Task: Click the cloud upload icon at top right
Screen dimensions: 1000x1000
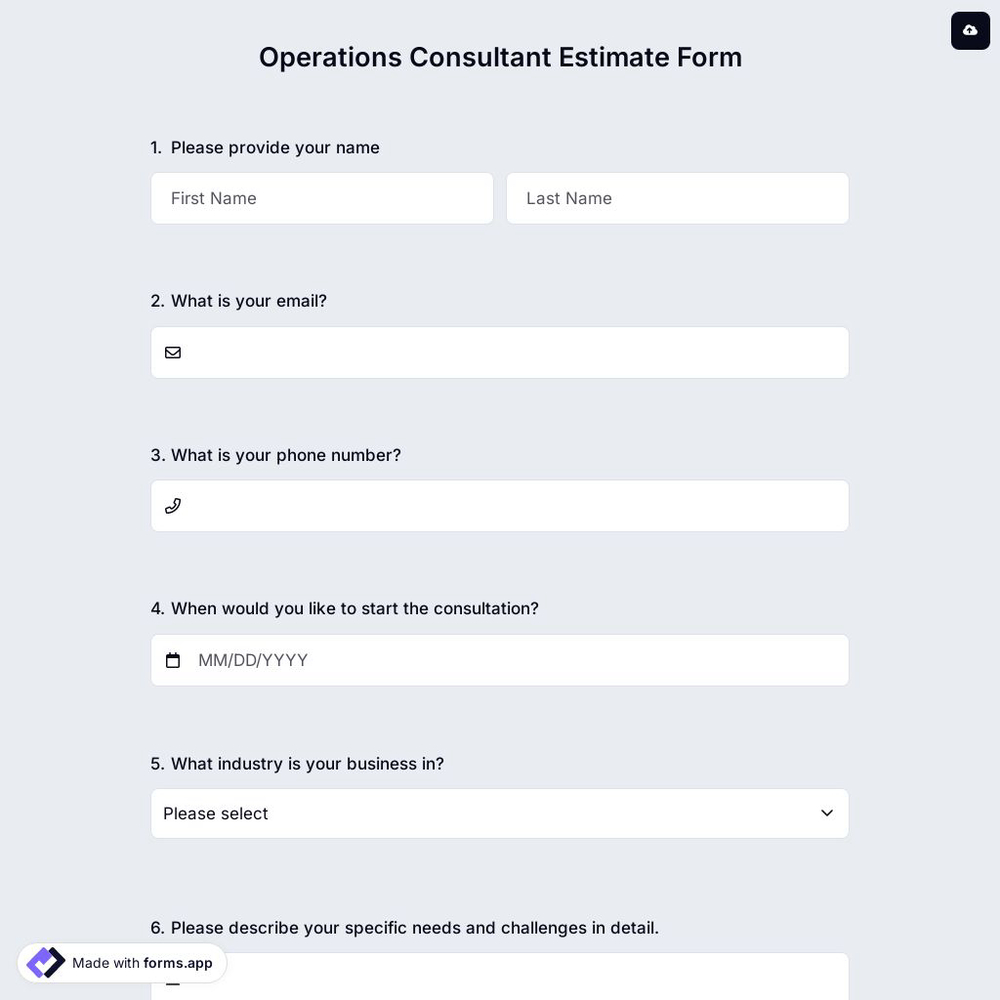Action: coord(970,30)
